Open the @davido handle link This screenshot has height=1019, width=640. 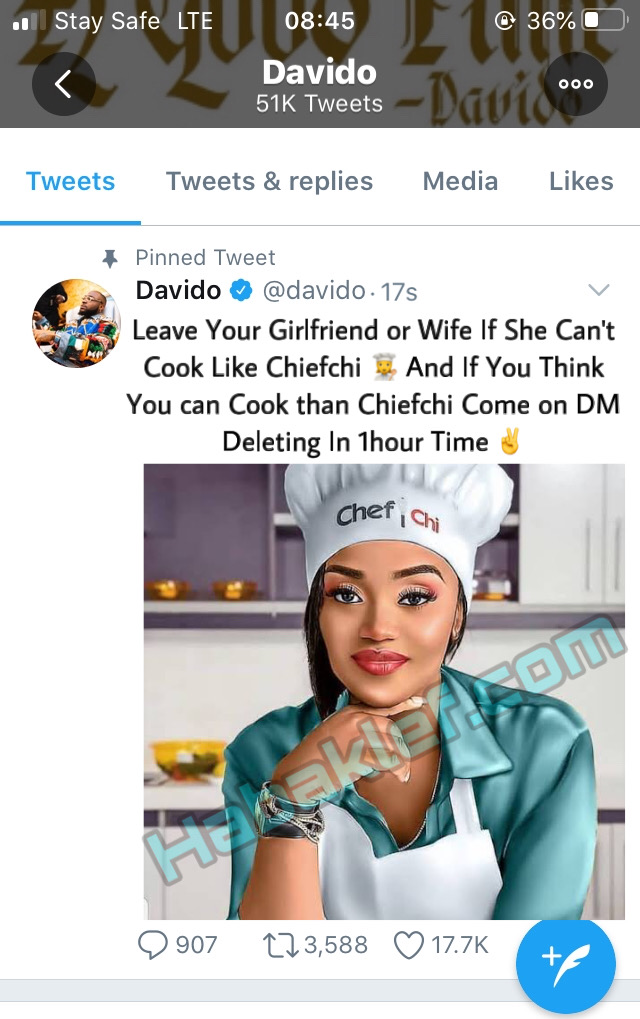click(x=313, y=291)
